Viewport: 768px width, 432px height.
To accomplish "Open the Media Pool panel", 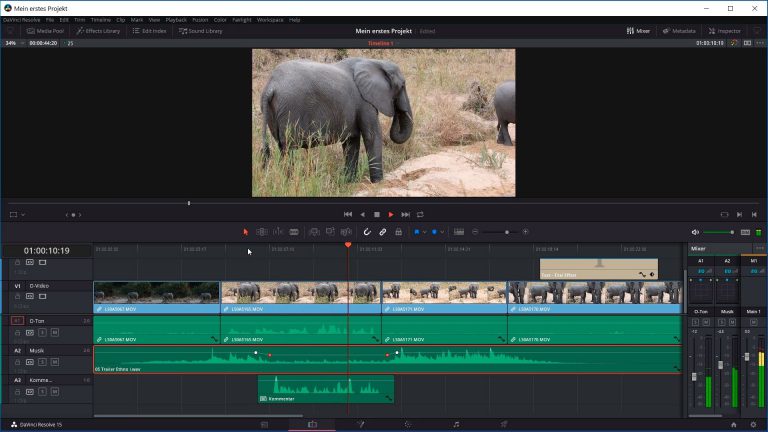I will click(x=46, y=31).
